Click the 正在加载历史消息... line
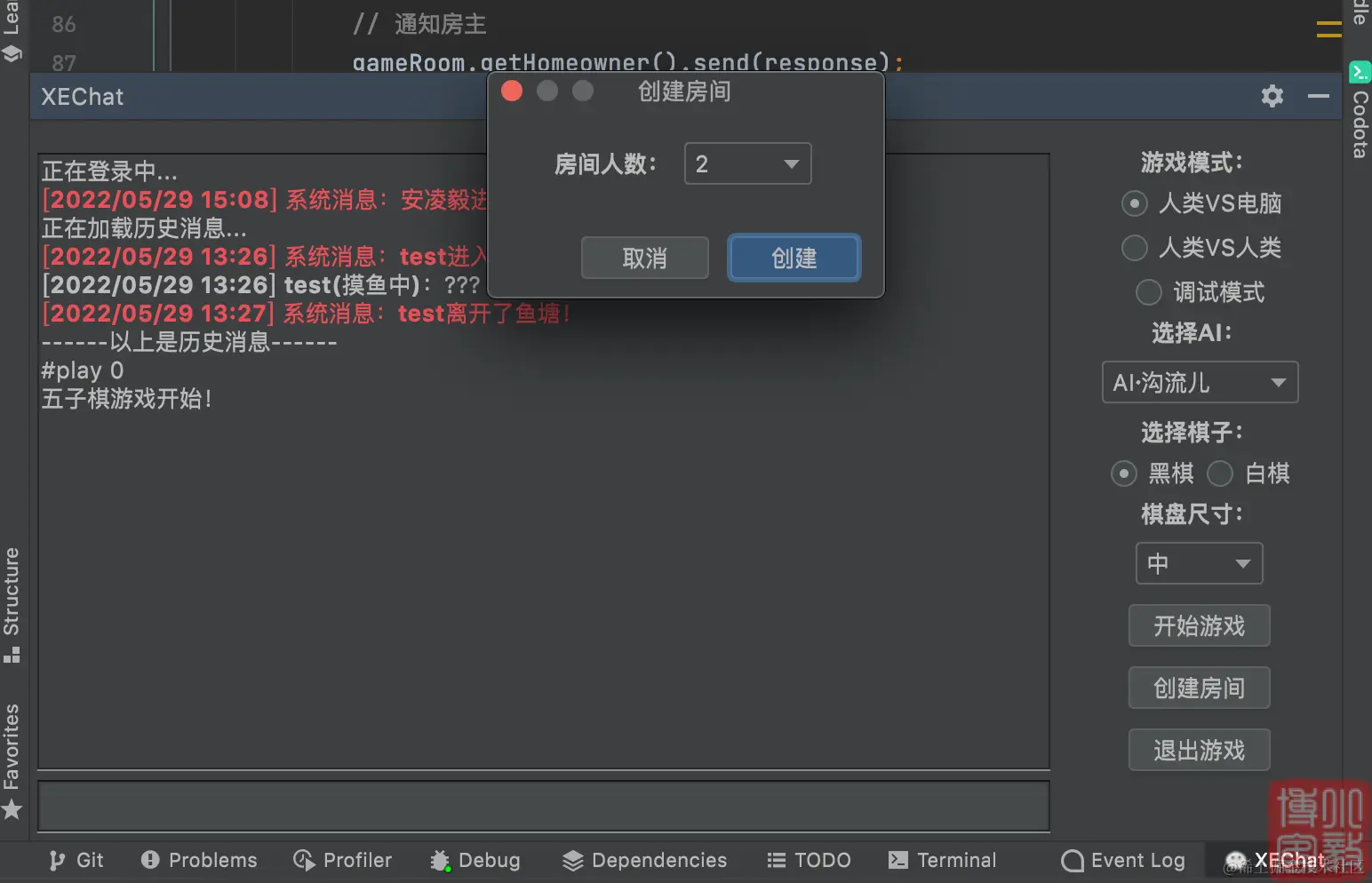Image resolution: width=1372 pixels, height=883 pixels. (144, 228)
